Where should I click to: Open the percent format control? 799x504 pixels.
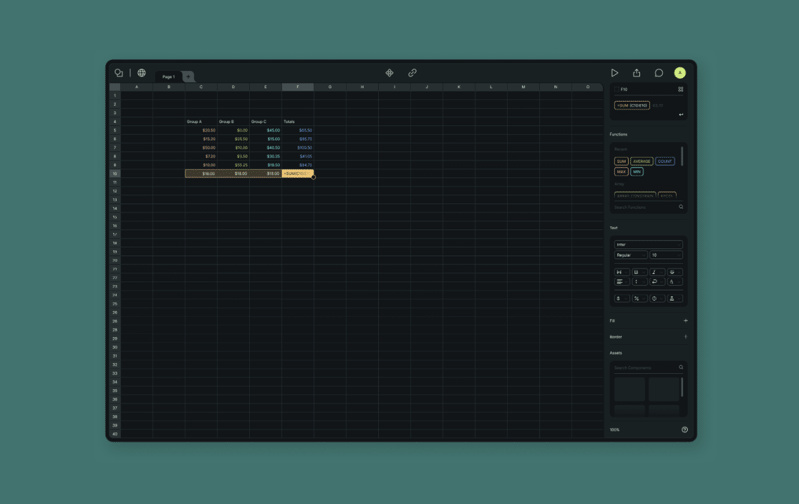pos(640,299)
